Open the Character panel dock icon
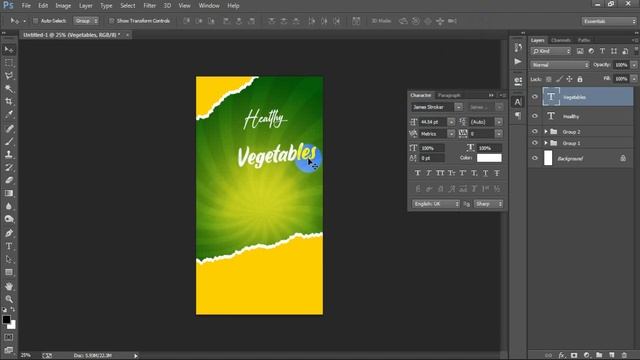 coord(518,102)
